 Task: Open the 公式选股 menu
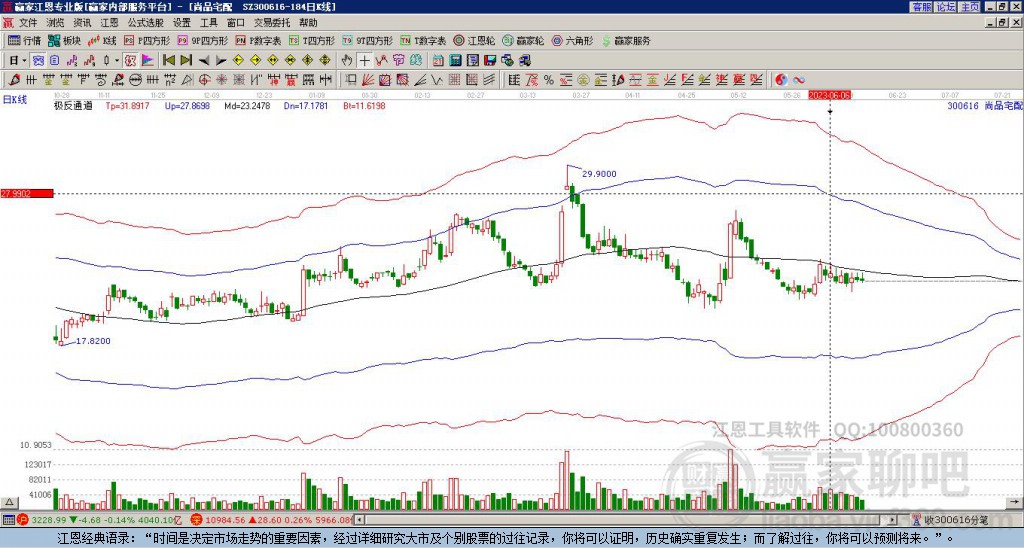(146, 23)
